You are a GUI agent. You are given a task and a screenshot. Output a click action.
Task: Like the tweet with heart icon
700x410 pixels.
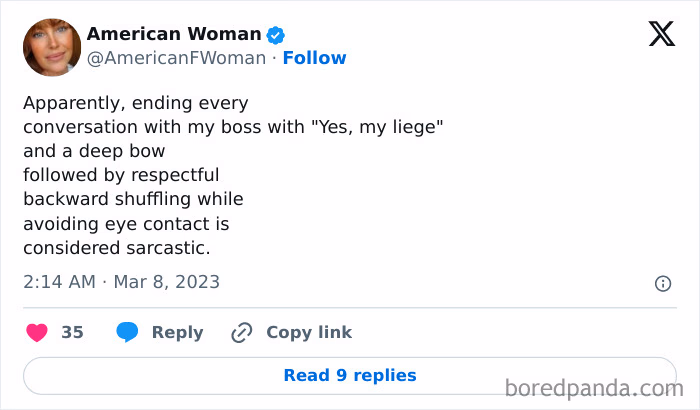(37, 333)
